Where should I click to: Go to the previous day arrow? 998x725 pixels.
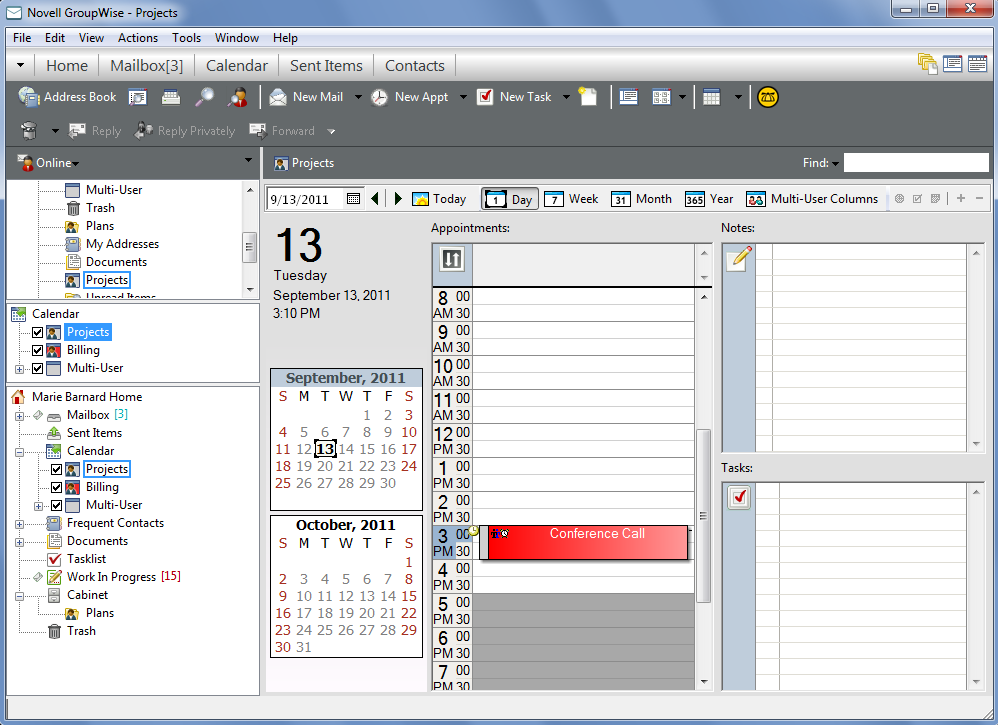(x=375, y=199)
